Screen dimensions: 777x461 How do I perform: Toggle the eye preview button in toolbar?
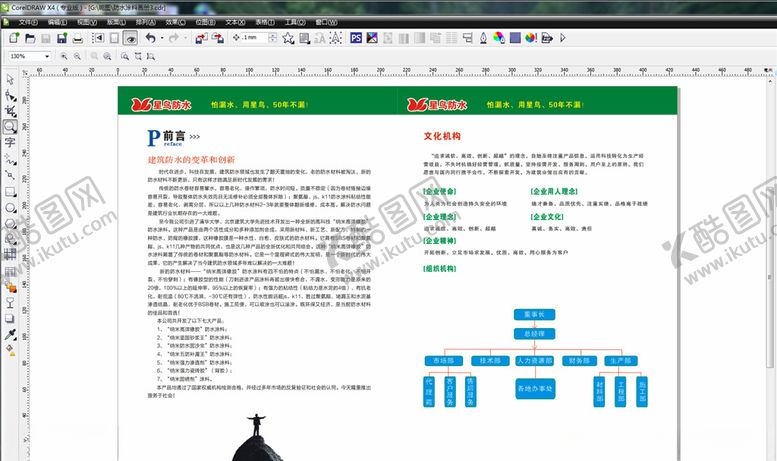130,38
